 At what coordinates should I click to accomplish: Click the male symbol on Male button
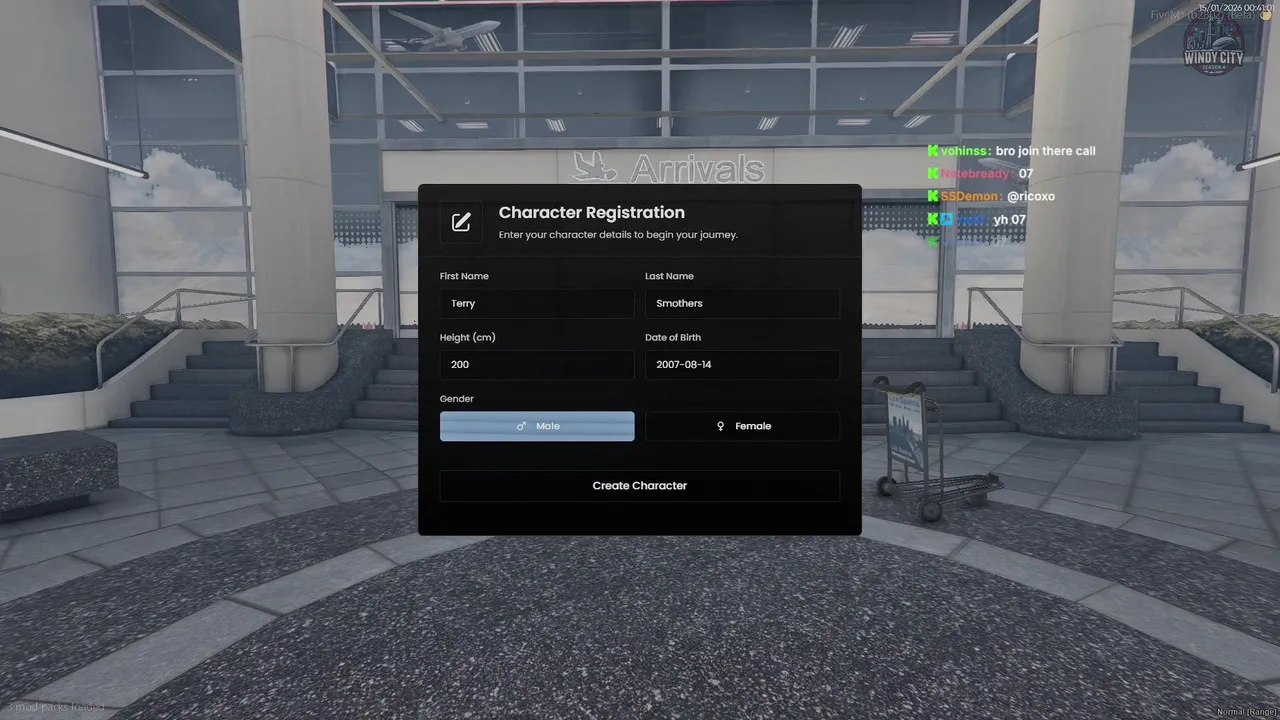[521, 426]
